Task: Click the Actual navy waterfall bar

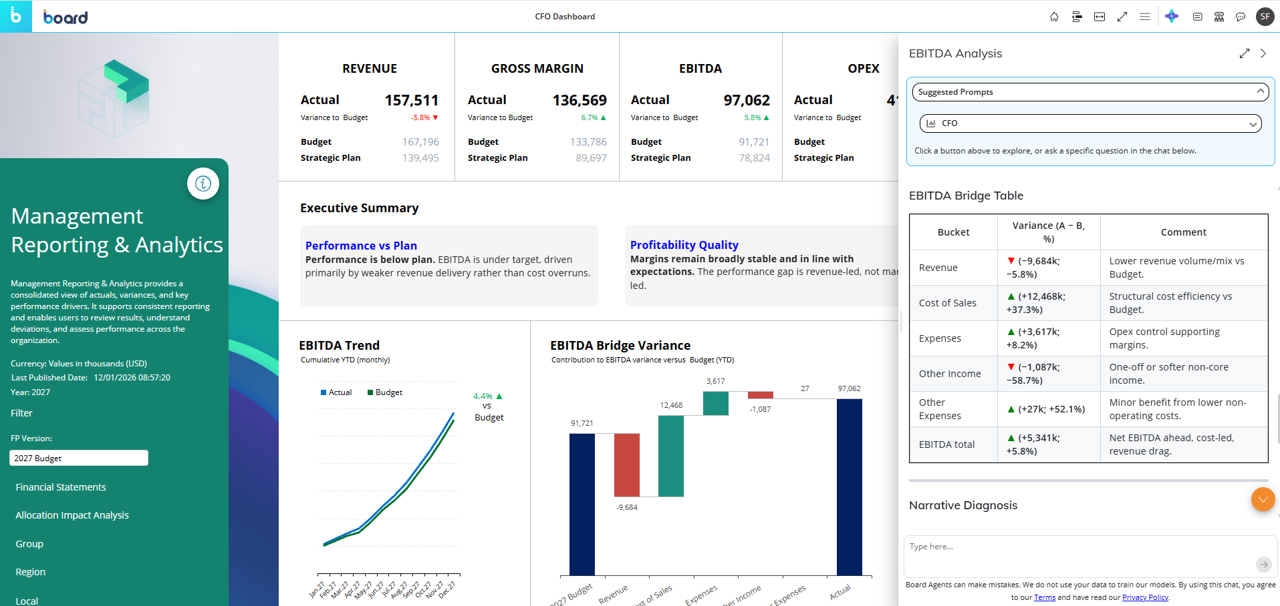Action: click(849, 487)
